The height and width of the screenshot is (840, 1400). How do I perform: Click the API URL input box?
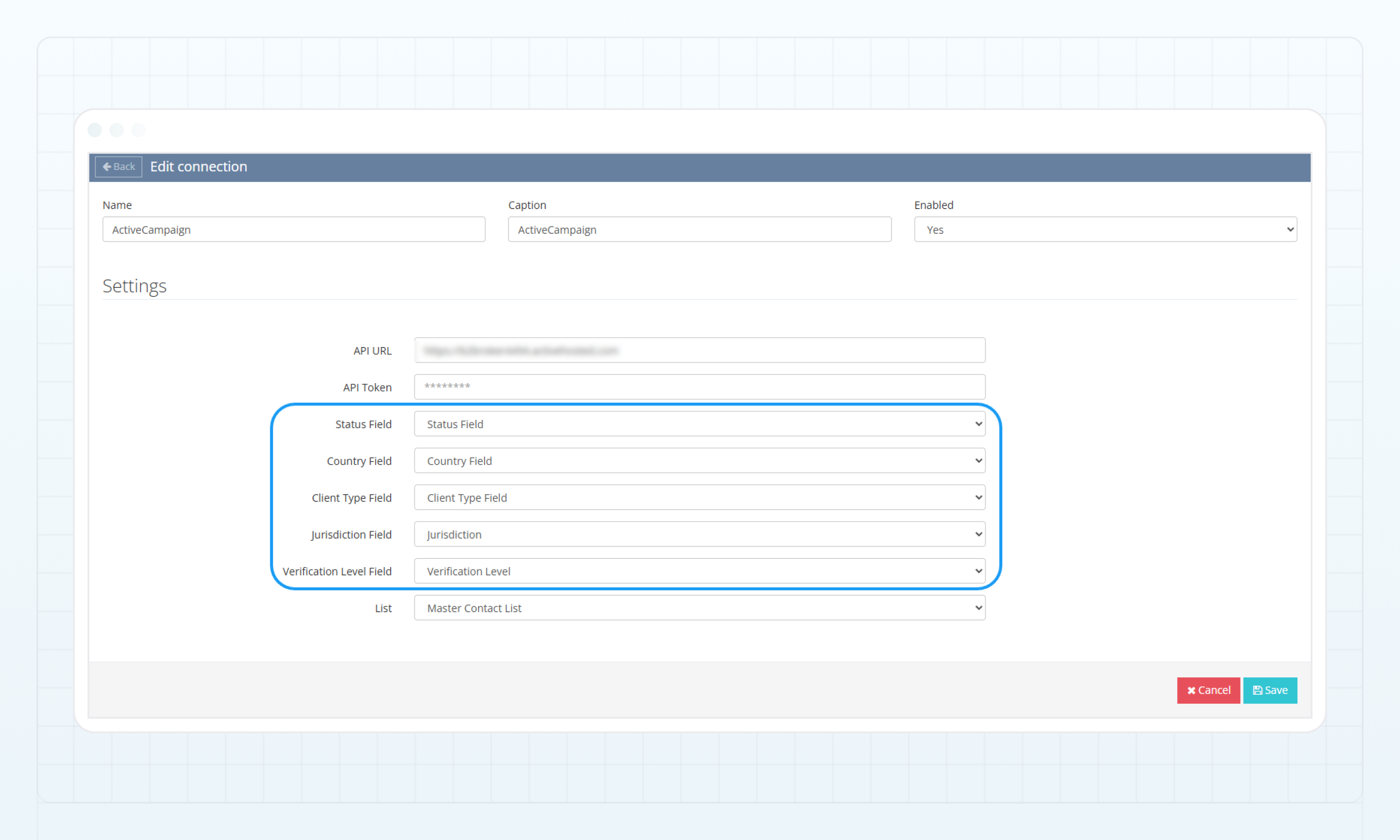click(699, 350)
